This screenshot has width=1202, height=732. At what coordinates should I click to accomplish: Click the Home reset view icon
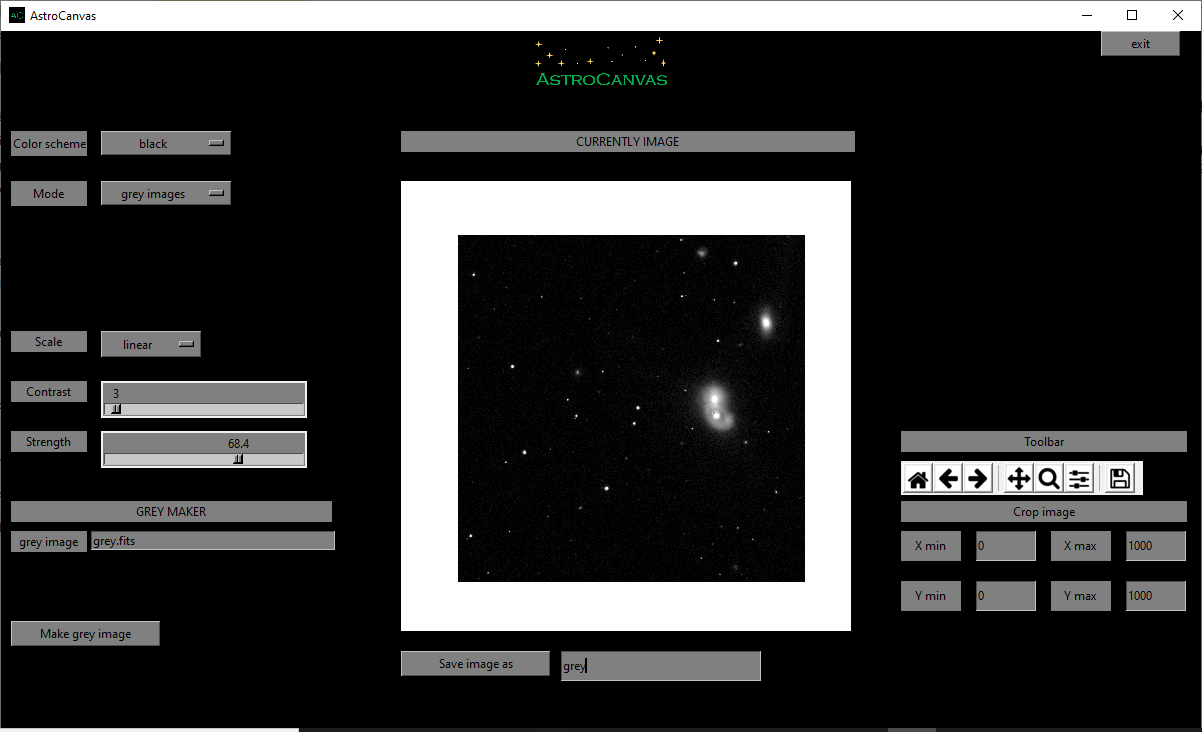918,479
